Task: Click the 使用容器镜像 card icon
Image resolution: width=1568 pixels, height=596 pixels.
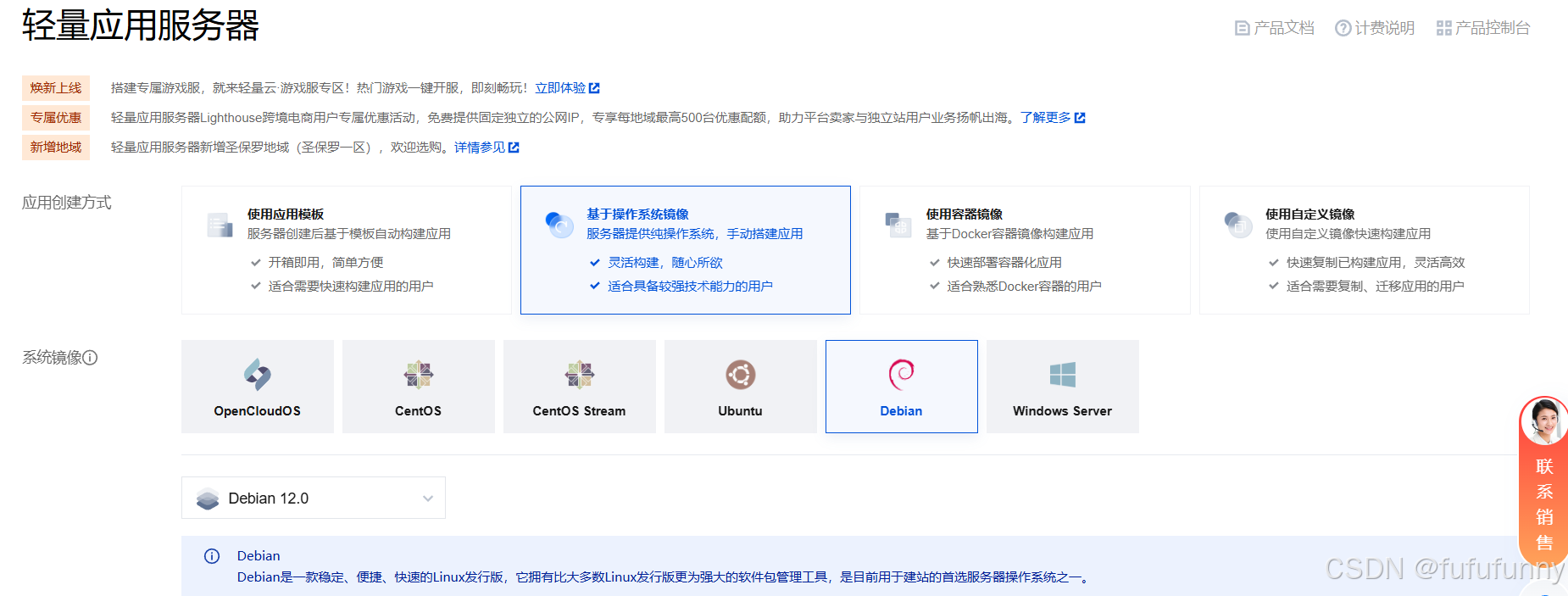Action: coord(898,225)
